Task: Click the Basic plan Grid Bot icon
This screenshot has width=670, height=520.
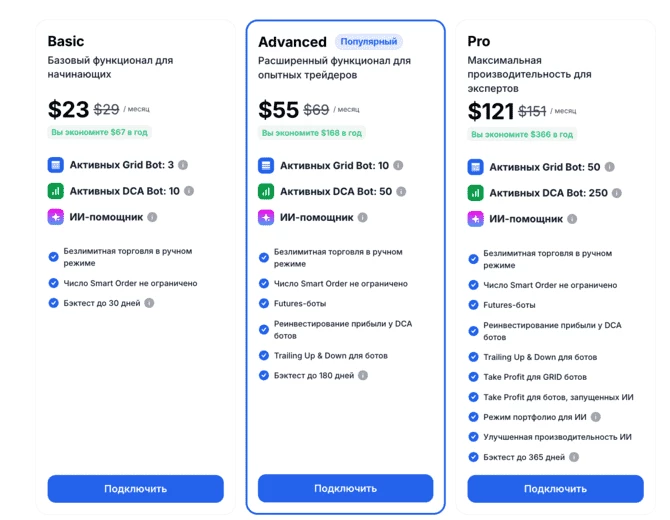Action: point(56,165)
